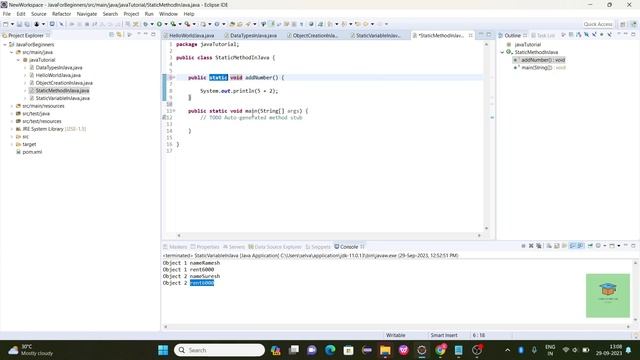The image size is (640, 360).
Task: Click the Debug bug icon in toolbar
Action: point(145,24)
